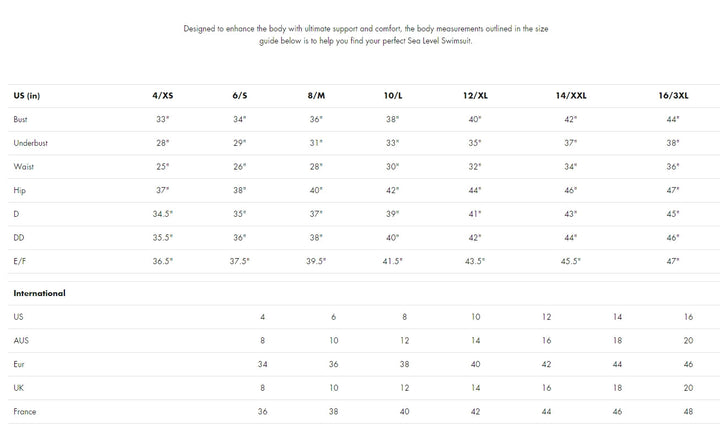The width and height of the screenshot is (720, 432).
Task: Click the US (in) table header
Action: click(27, 95)
